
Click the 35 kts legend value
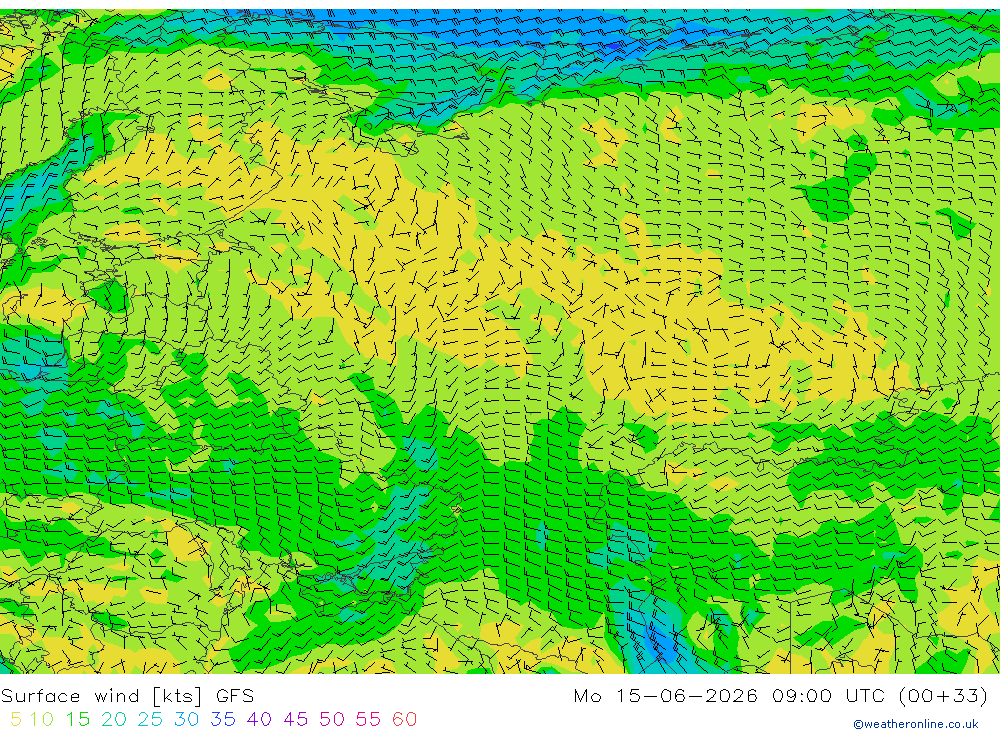[223, 719]
